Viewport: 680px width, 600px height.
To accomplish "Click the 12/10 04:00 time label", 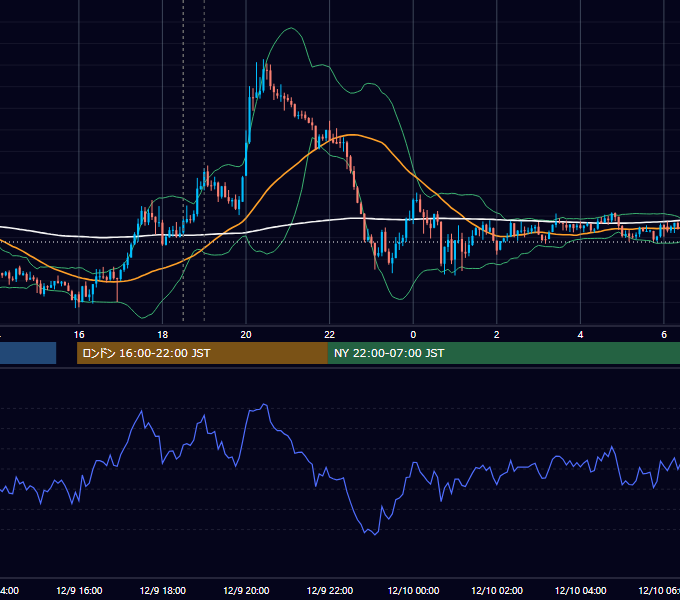I will (580, 590).
